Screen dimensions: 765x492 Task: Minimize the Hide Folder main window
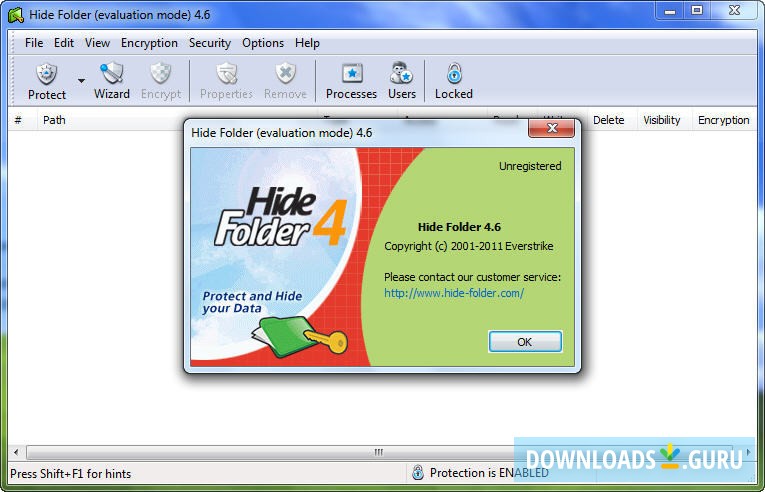(670, 11)
